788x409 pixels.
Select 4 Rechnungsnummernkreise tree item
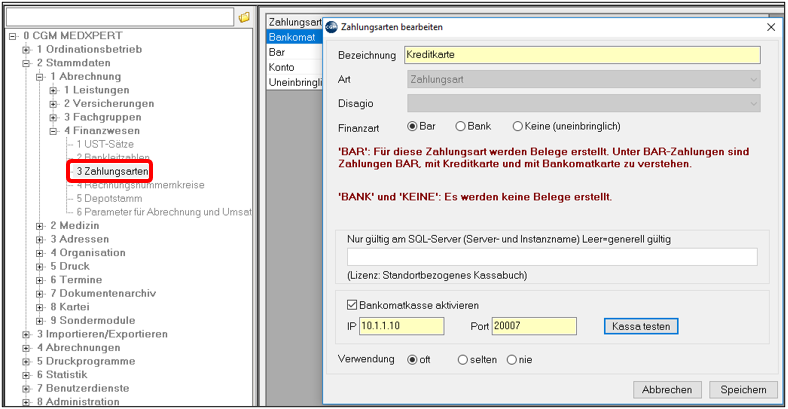pos(140,185)
